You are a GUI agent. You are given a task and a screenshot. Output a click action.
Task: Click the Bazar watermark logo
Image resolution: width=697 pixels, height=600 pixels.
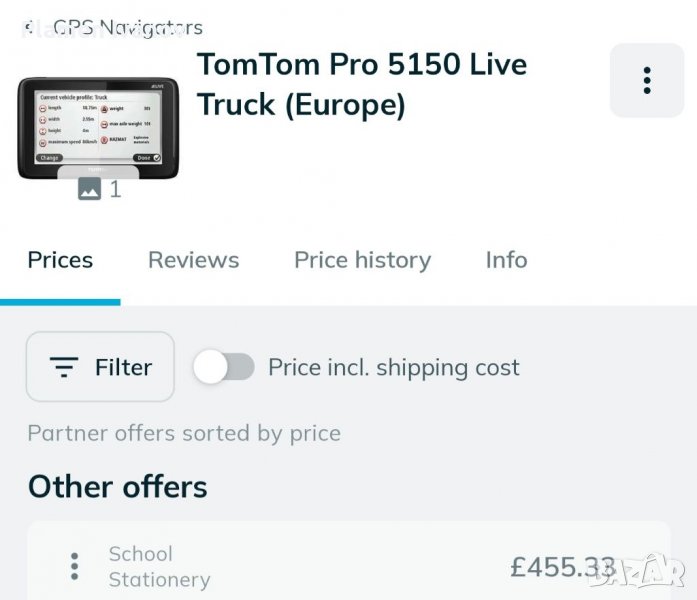point(652,570)
